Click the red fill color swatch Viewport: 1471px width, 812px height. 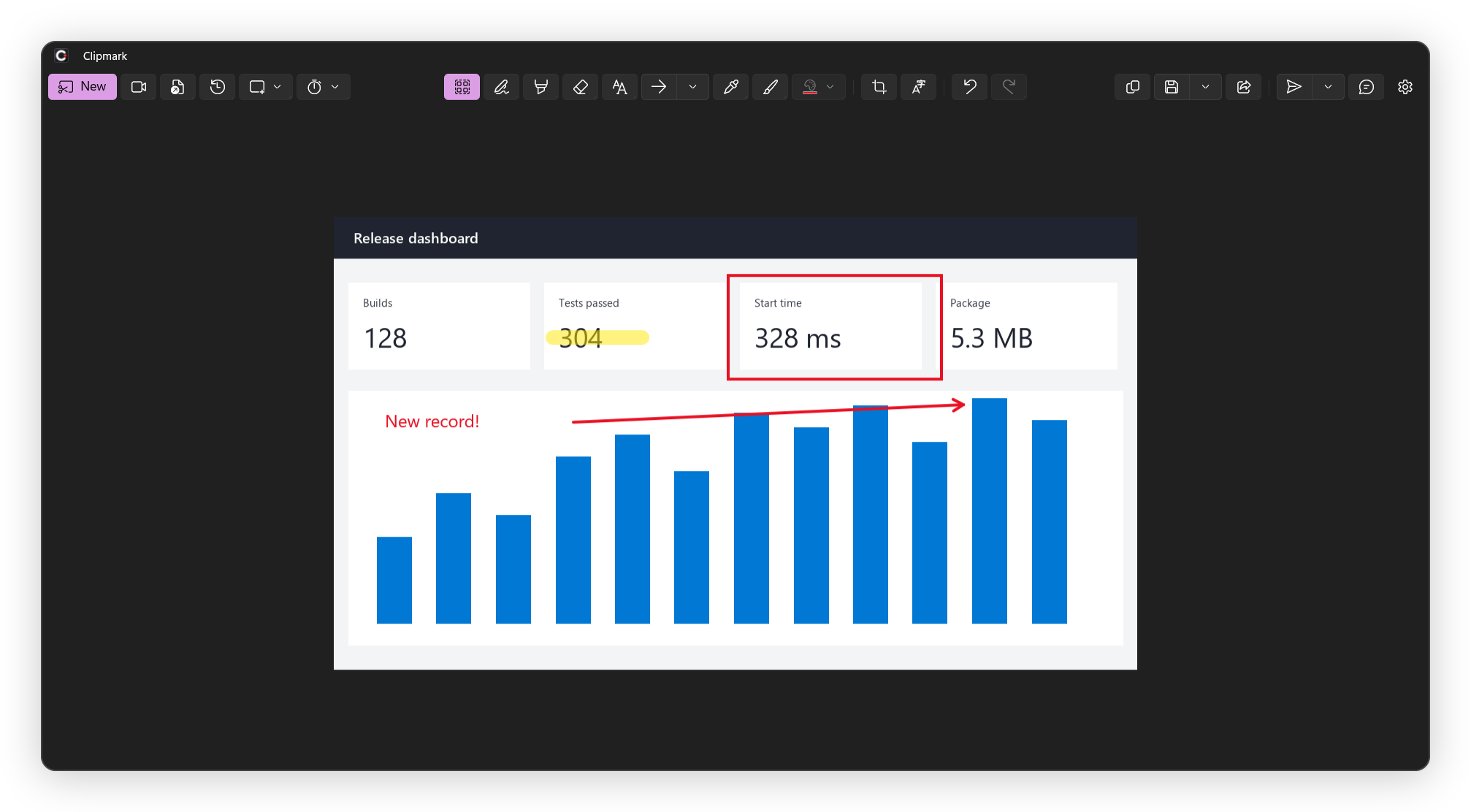pyautogui.click(x=810, y=87)
